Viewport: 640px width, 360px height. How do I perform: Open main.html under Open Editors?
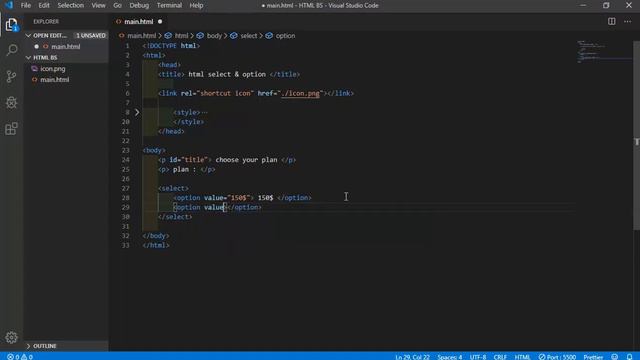pyautogui.click(x=66, y=47)
